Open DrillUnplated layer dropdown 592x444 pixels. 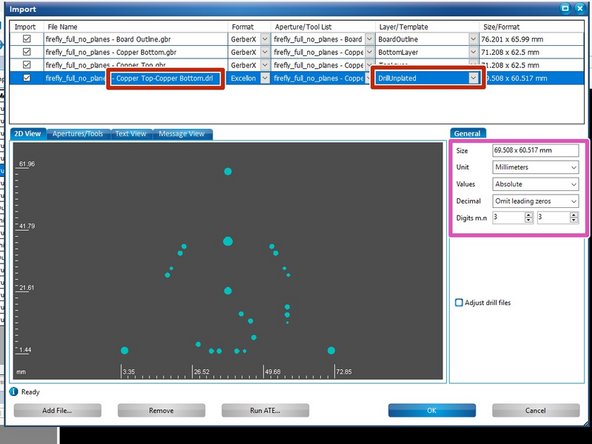tap(473, 78)
